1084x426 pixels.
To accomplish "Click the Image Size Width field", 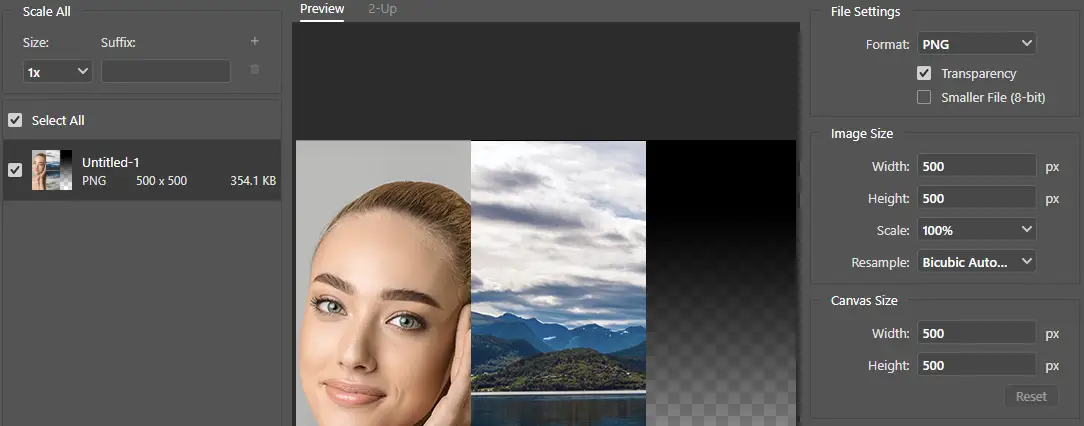I will coord(977,166).
